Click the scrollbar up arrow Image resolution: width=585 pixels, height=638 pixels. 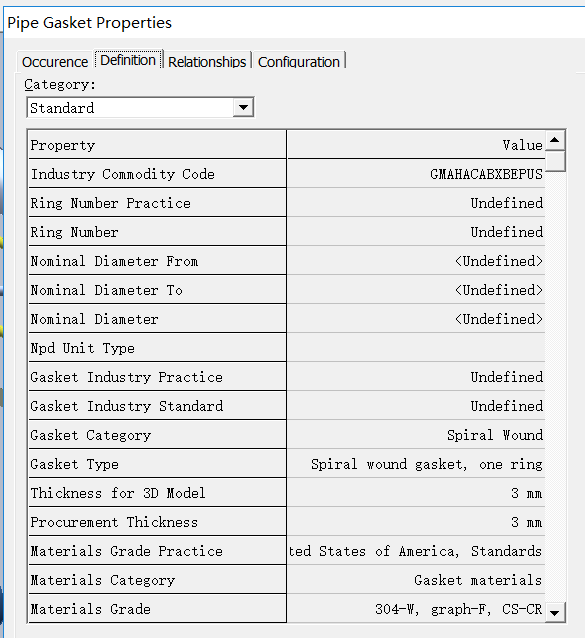(555, 140)
